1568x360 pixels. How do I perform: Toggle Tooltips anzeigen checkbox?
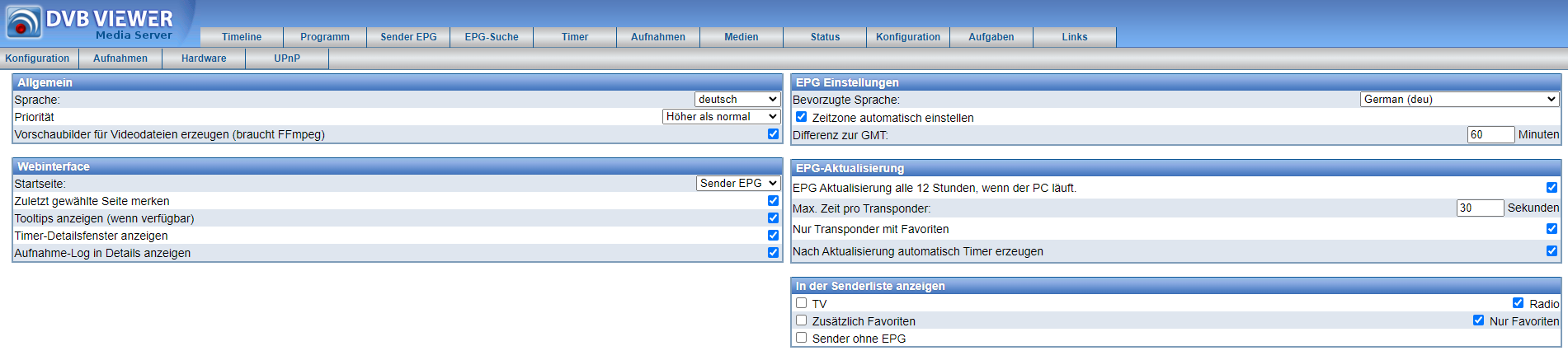tap(773, 218)
